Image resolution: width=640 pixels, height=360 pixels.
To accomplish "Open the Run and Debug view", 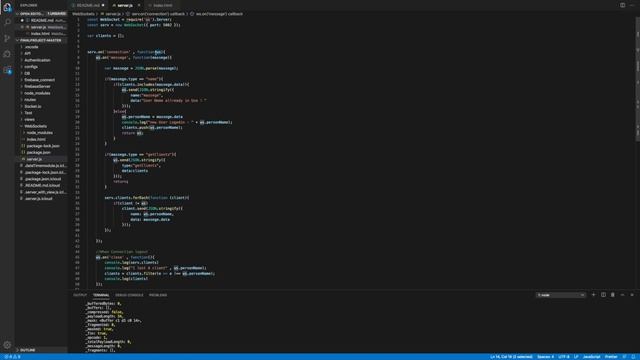I will pyautogui.click(x=7, y=54).
